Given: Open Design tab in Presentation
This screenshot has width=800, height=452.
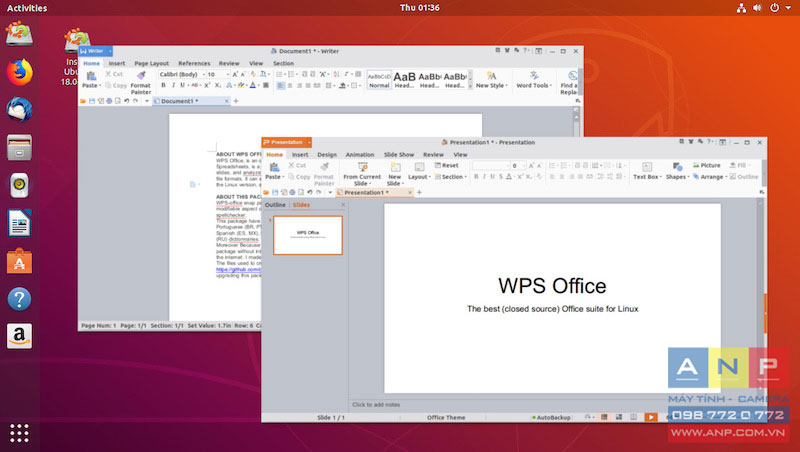Looking at the screenshot, I should tap(327, 155).
